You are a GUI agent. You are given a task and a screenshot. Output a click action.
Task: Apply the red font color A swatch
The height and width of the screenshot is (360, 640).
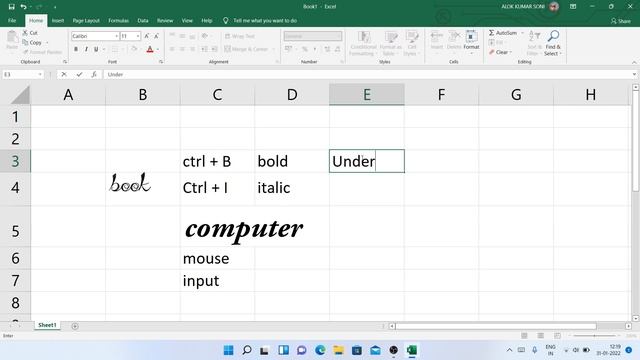(x=150, y=49)
